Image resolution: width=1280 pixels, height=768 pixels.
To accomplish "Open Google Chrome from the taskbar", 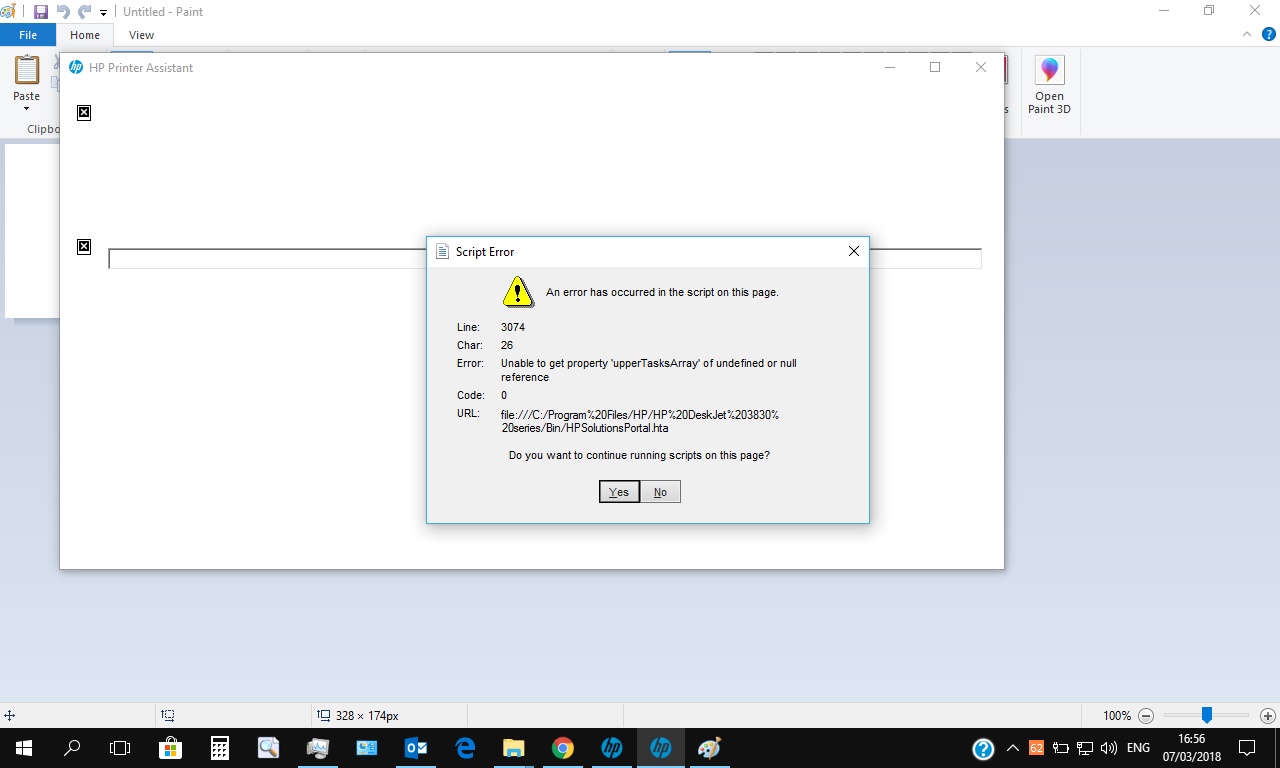I will [x=563, y=748].
